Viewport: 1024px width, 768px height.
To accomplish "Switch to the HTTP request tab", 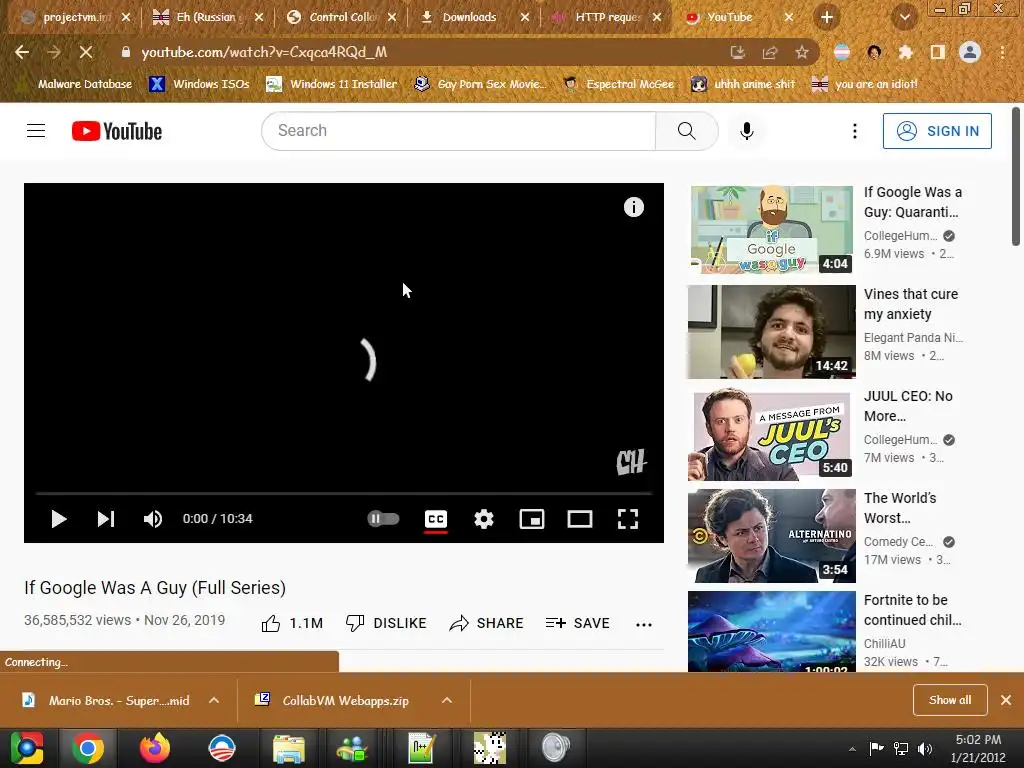I will (607, 17).
